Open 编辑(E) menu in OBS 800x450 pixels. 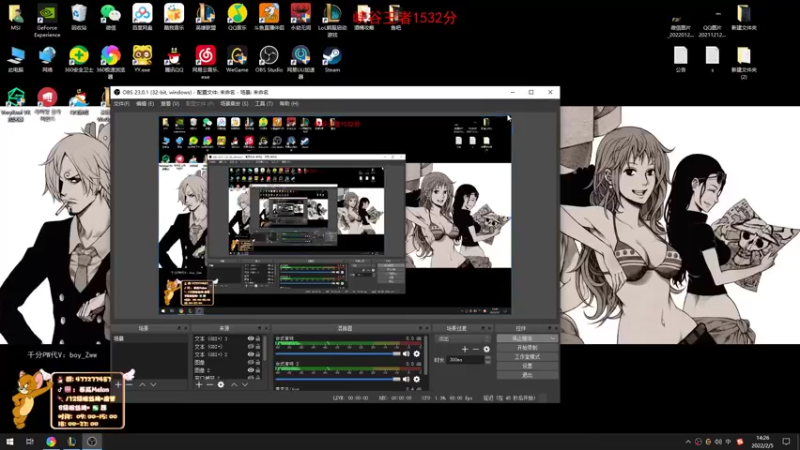(145, 104)
